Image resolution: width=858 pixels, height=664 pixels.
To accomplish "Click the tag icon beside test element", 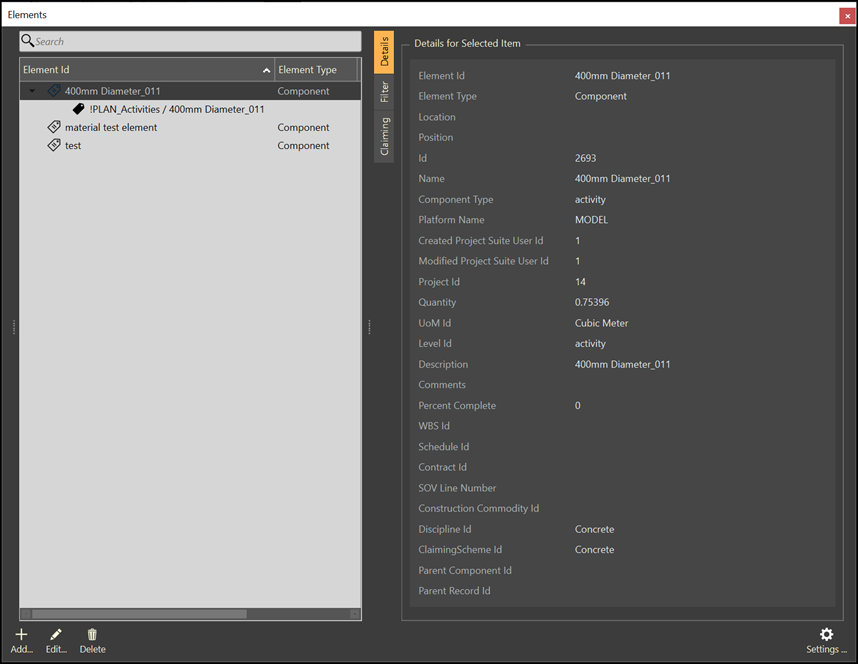I will point(54,145).
